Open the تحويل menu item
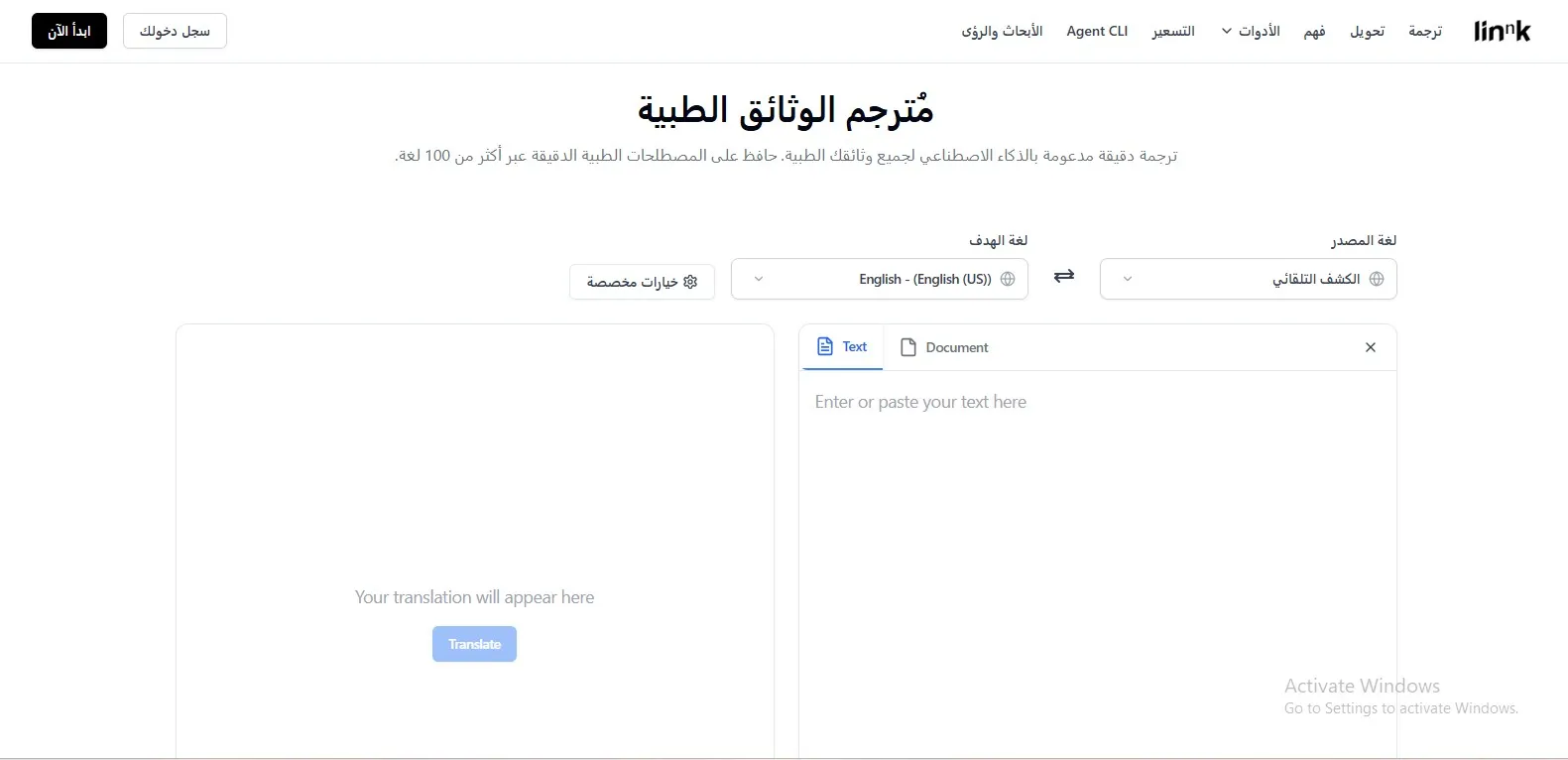Image resolution: width=1568 pixels, height=760 pixels. click(x=1367, y=31)
